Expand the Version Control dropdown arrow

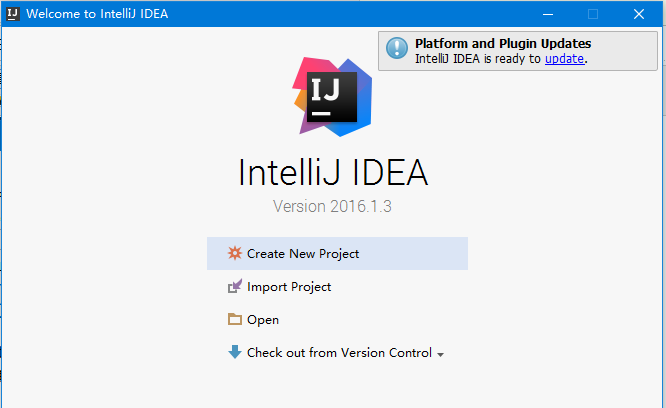pos(440,355)
